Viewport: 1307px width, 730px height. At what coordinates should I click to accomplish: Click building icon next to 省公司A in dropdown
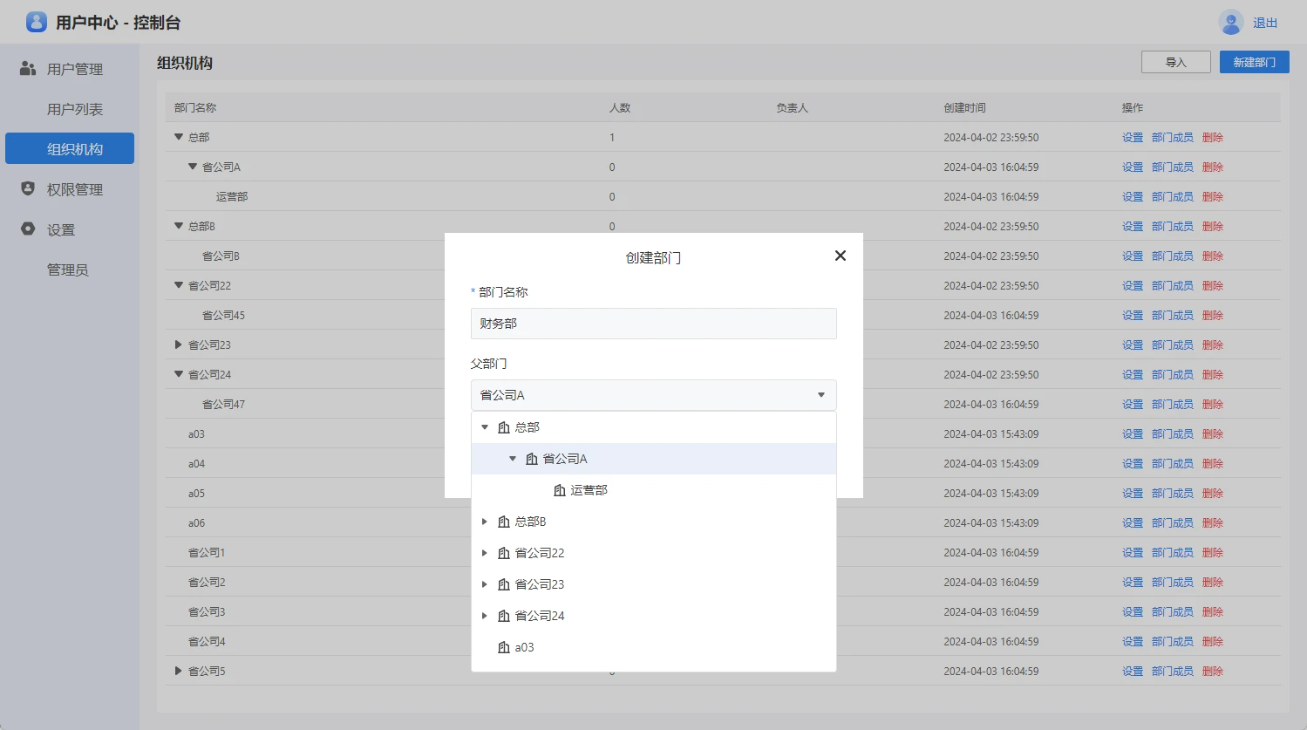[x=532, y=459]
